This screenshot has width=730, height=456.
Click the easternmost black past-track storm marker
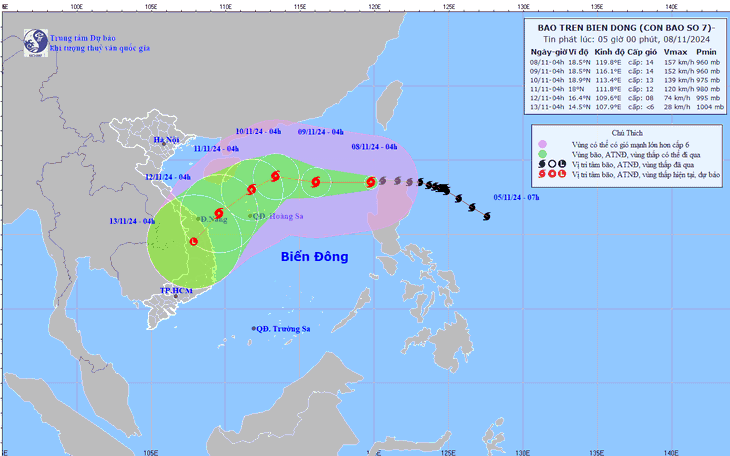487,216
